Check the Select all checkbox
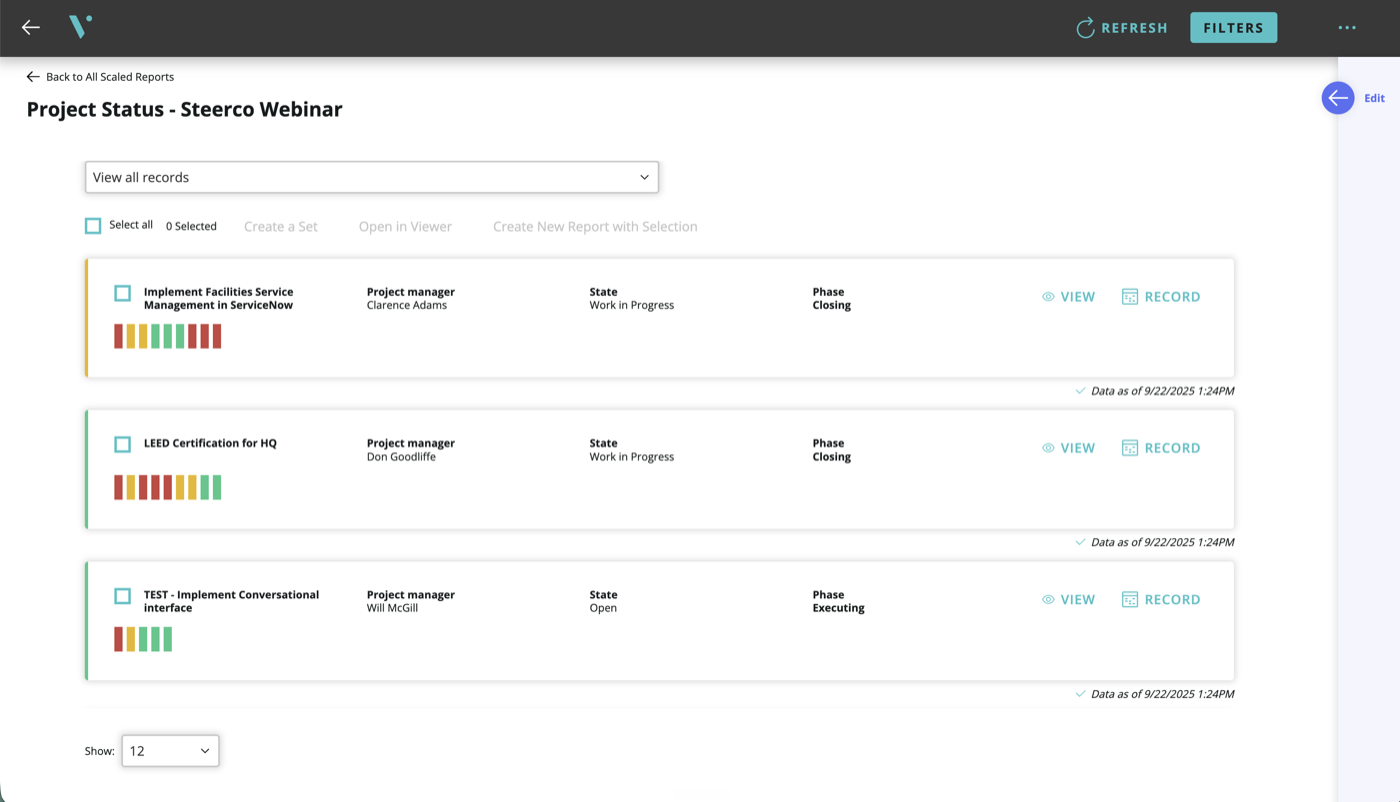 [x=93, y=226]
